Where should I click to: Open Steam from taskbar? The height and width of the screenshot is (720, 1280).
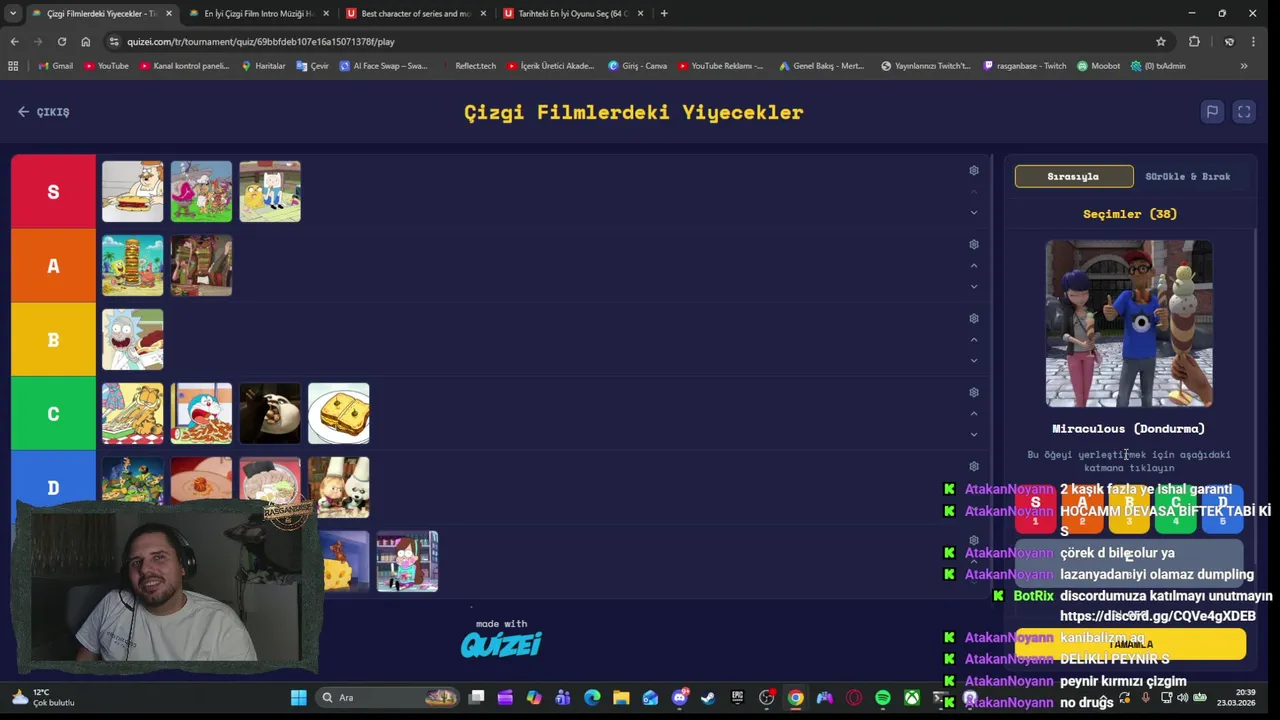708,698
